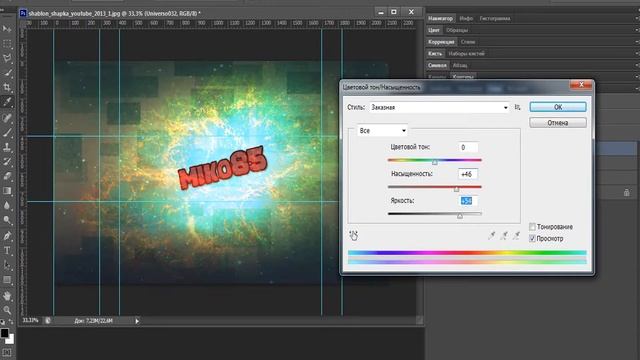640x360 pixels.
Task: Select the Eyedropper tool in the toolbox
Action: tap(7, 102)
